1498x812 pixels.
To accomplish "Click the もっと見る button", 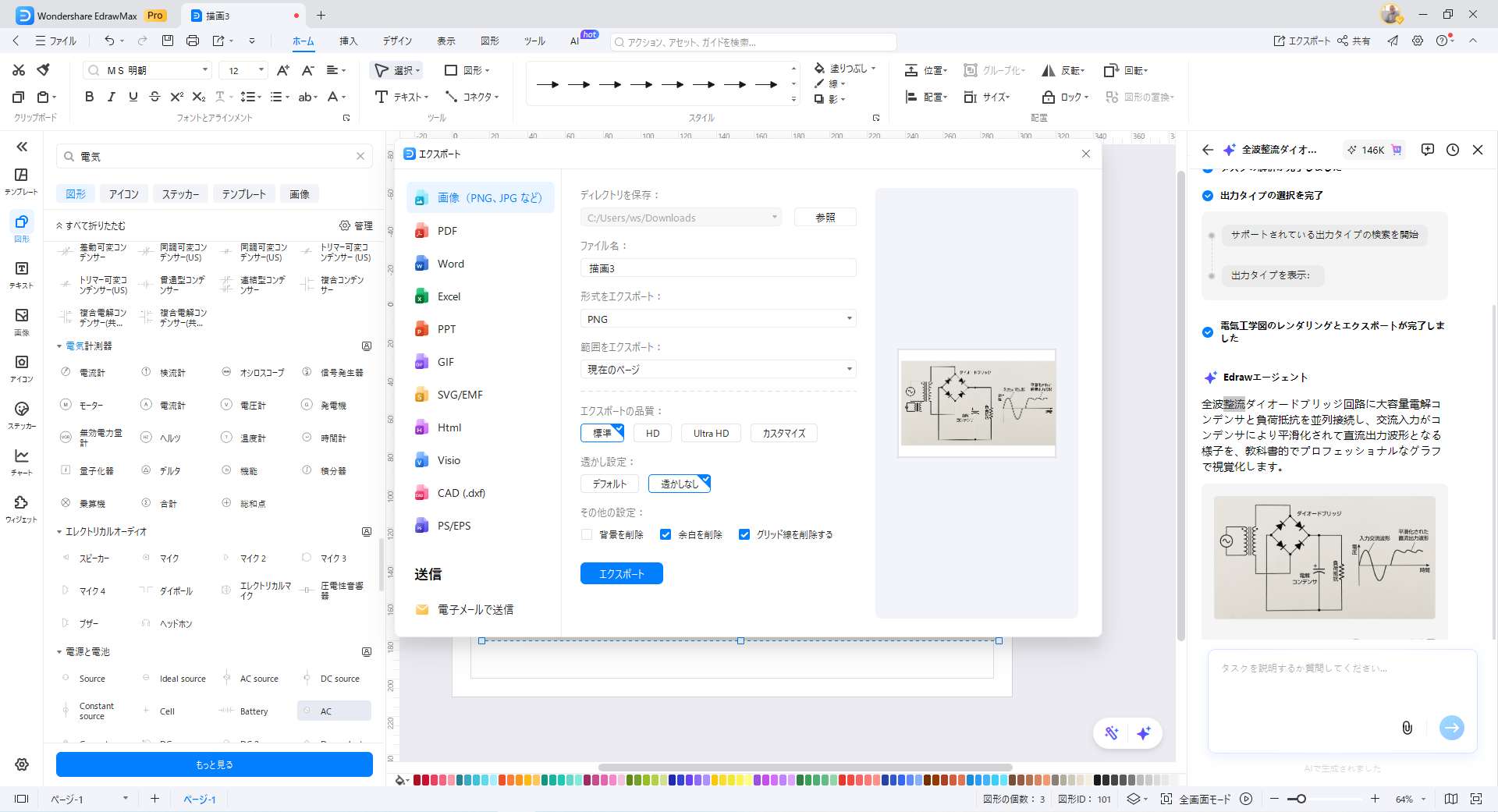I will [x=214, y=764].
